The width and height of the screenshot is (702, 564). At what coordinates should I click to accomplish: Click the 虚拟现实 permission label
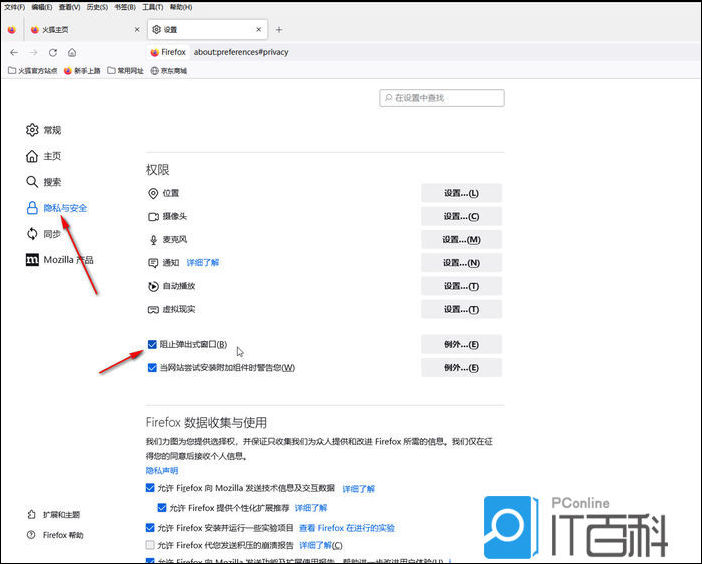[179, 309]
